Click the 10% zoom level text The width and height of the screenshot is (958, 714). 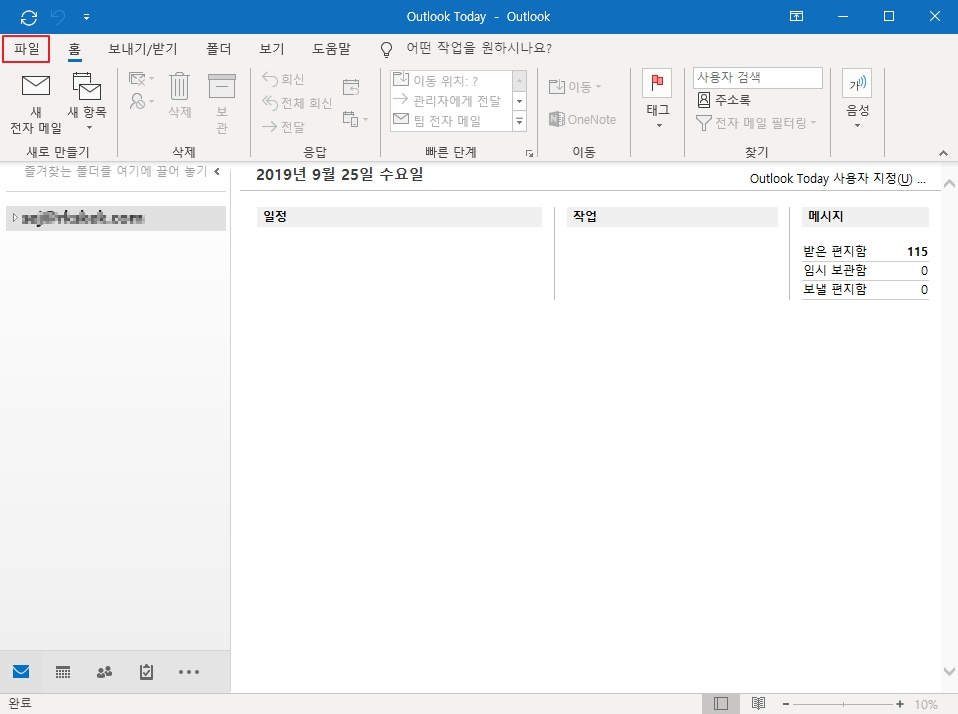(x=926, y=704)
